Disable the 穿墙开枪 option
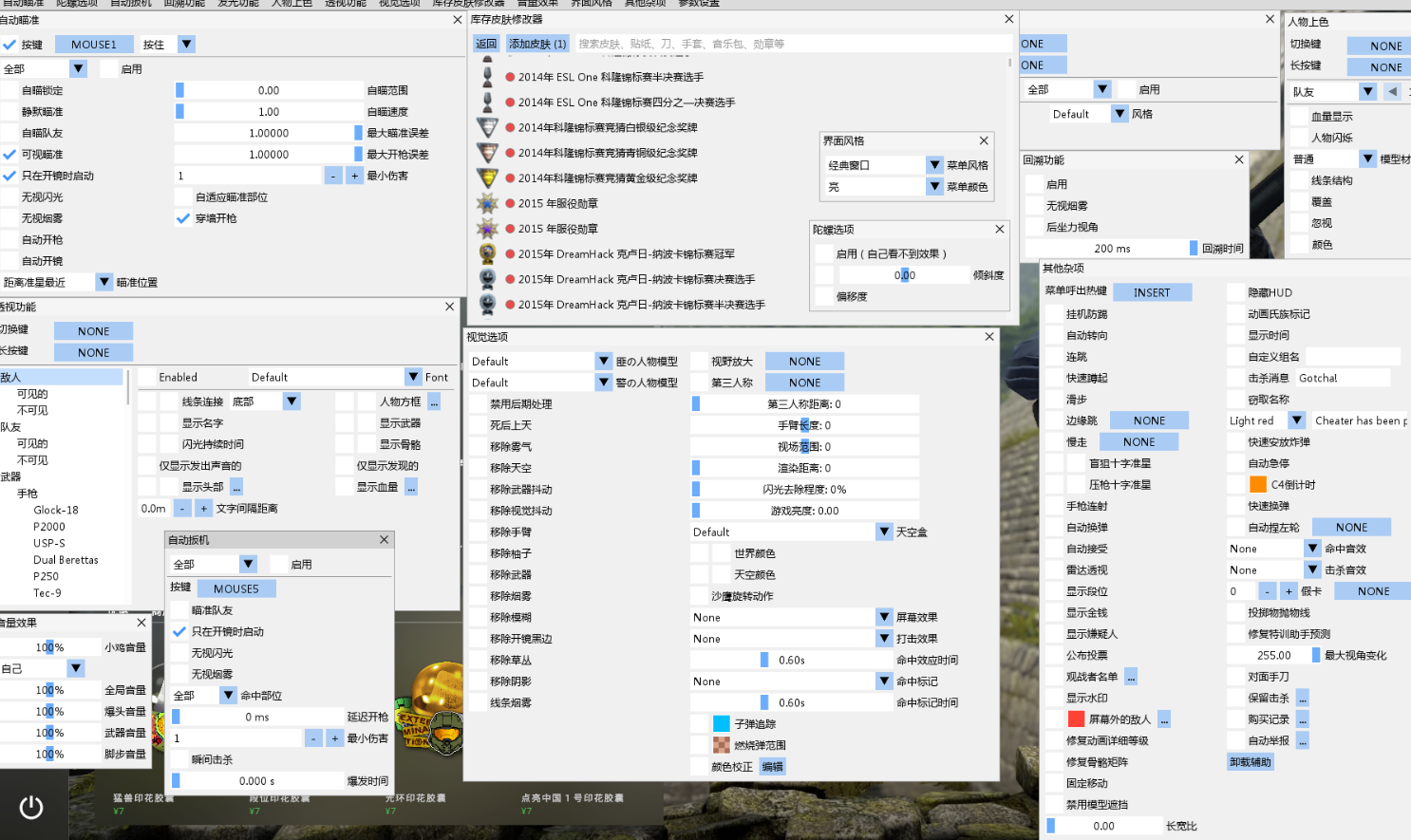The image size is (1411, 840). 183,218
